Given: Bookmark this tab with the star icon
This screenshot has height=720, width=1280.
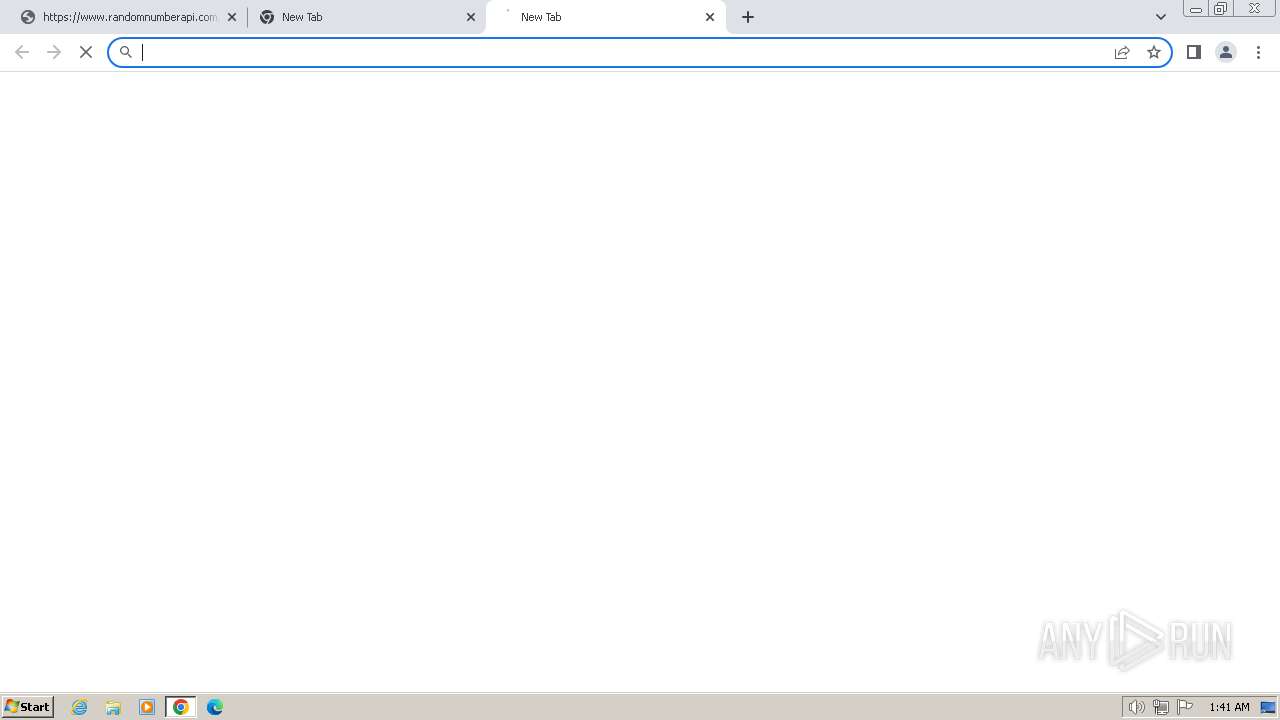Looking at the screenshot, I should click(1154, 52).
